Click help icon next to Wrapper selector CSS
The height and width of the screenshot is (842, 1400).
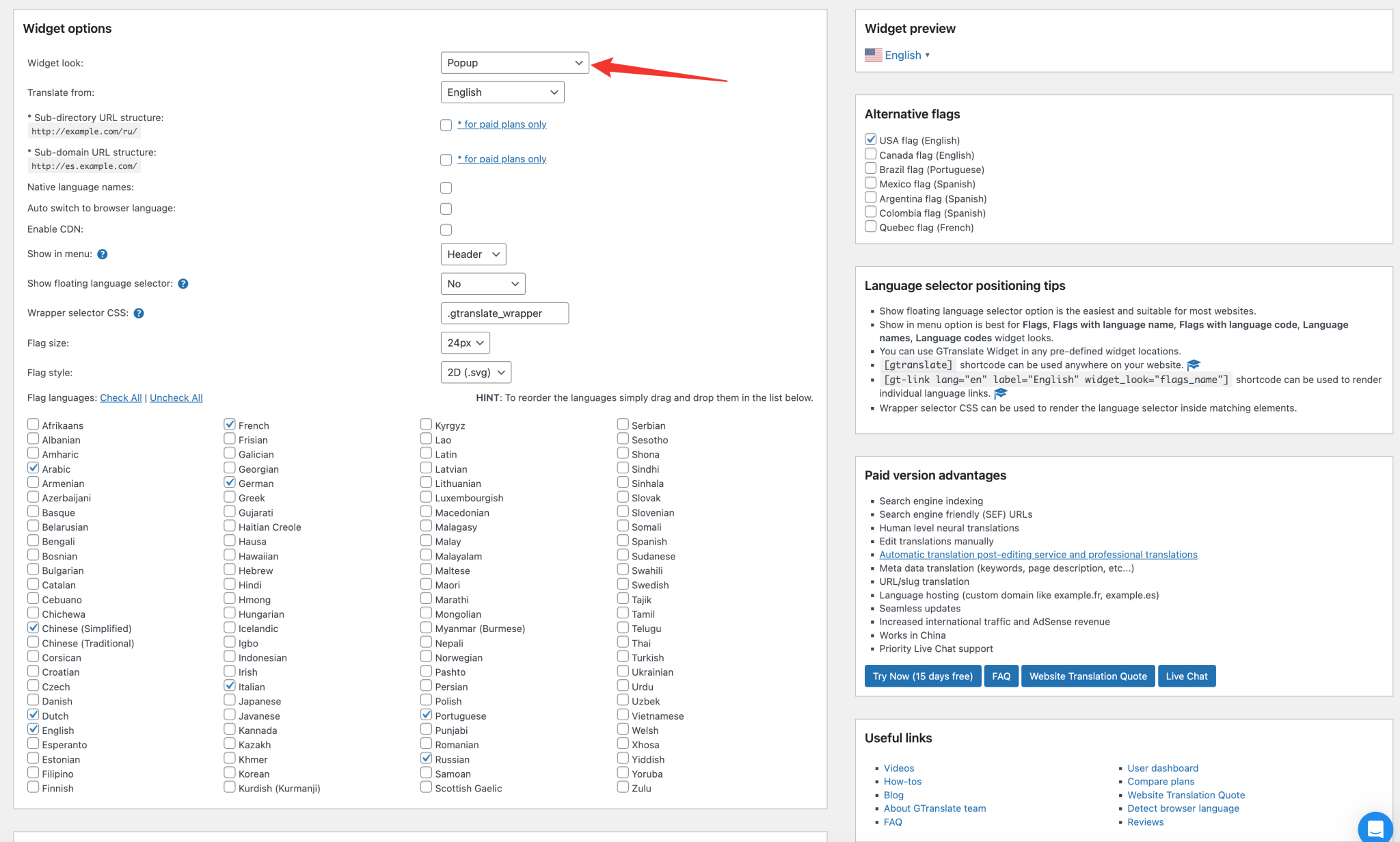(139, 313)
